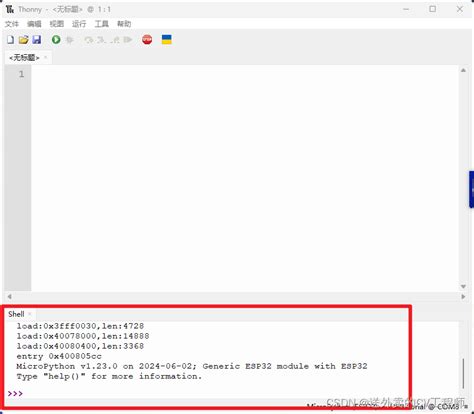Click the 'load:0x40080400,len:3368' shell line

pyautogui.click(x=80, y=346)
